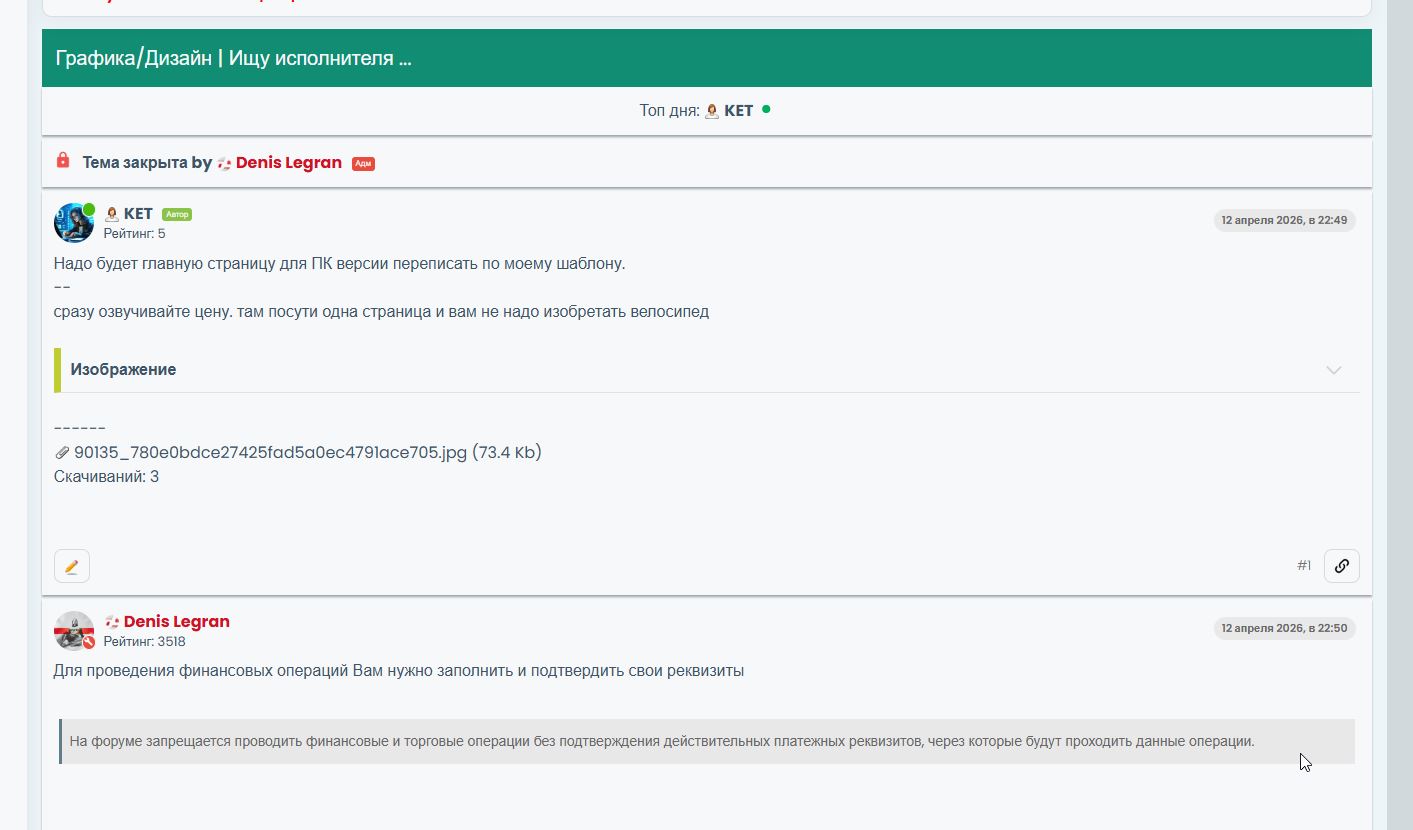Expand the Изображение spoiler with the chevron arrow
The image size is (1413, 830).
coord(1333,370)
